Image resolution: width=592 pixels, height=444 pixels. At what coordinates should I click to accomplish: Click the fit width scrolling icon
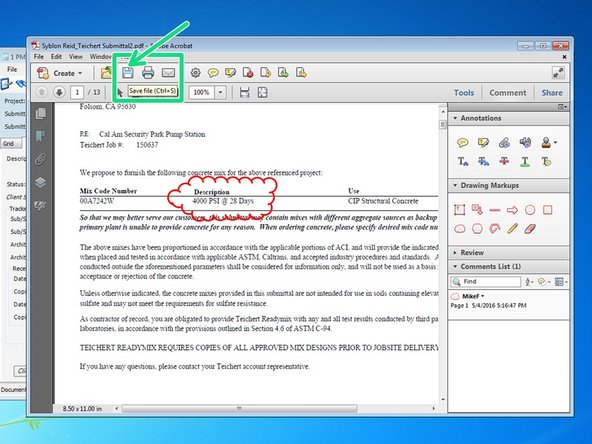point(245,92)
